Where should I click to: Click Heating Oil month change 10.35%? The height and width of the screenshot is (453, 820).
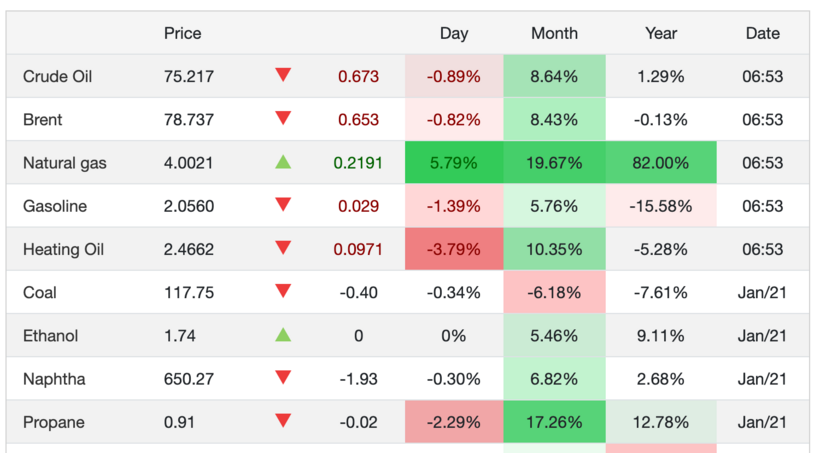[x=554, y=250]
